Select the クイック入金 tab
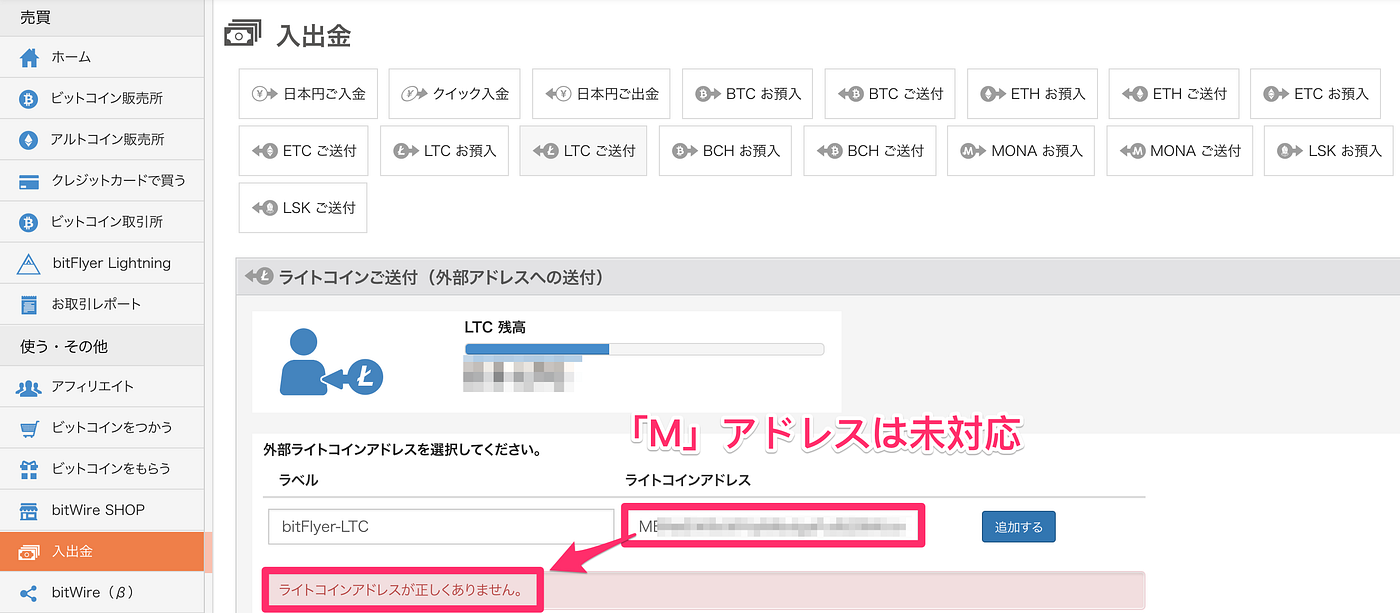The width and height of the screenshot is (1400, 613). click(x=455, y=94)
